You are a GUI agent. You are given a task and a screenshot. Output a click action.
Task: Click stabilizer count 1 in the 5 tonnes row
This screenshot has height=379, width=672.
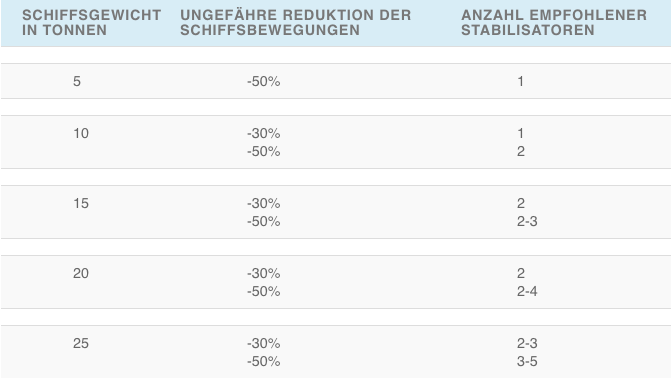(520, 81)
